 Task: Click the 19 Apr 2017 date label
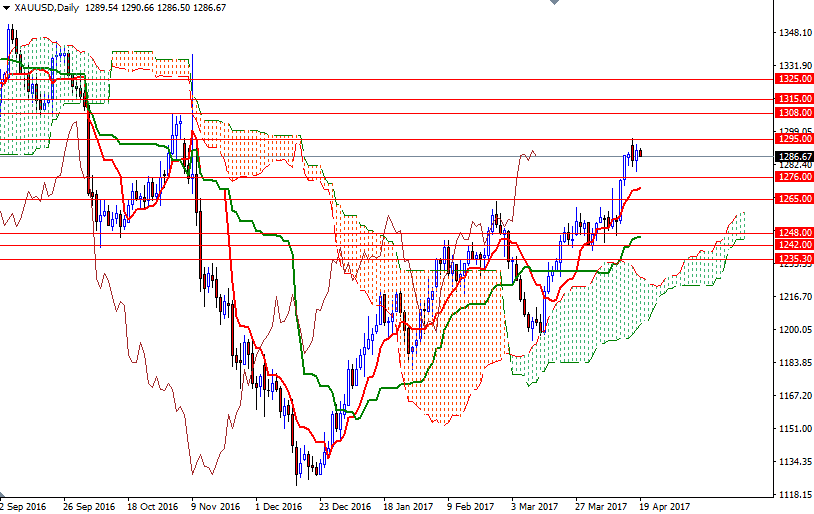[663, 506]
